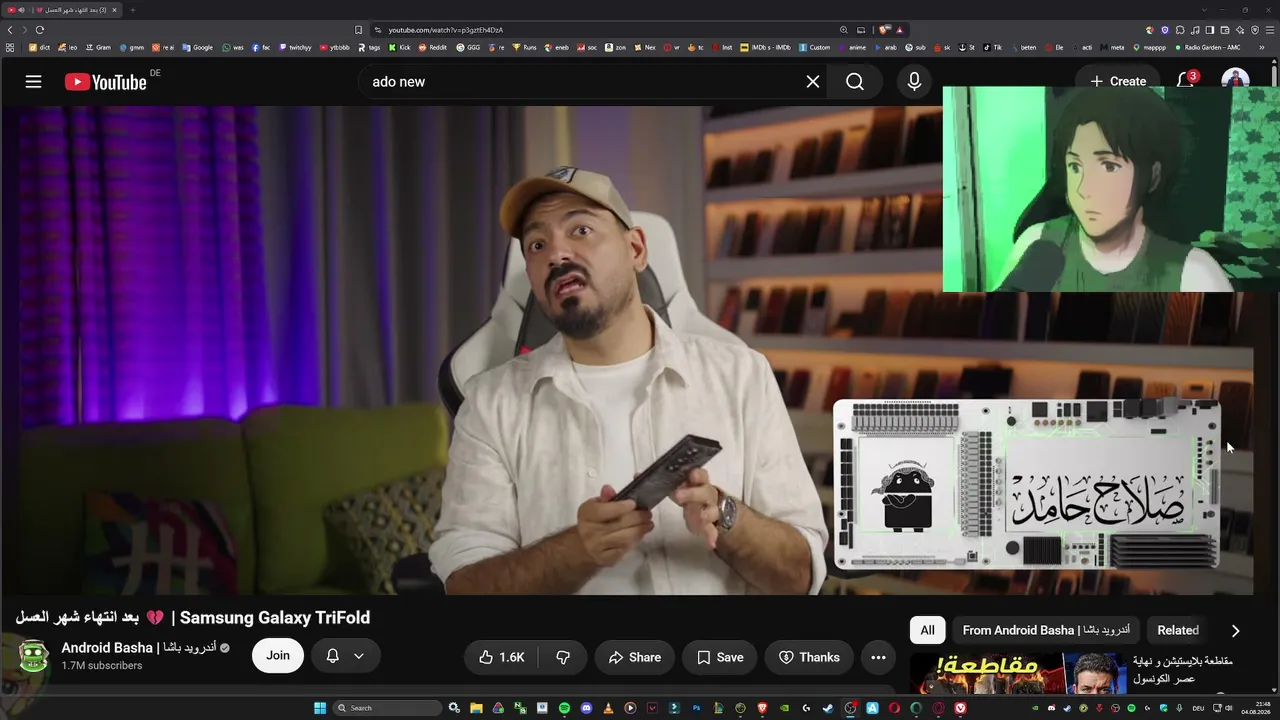
Task: Open the zoom magnifier in address bar
Action: tap(844, 30)
